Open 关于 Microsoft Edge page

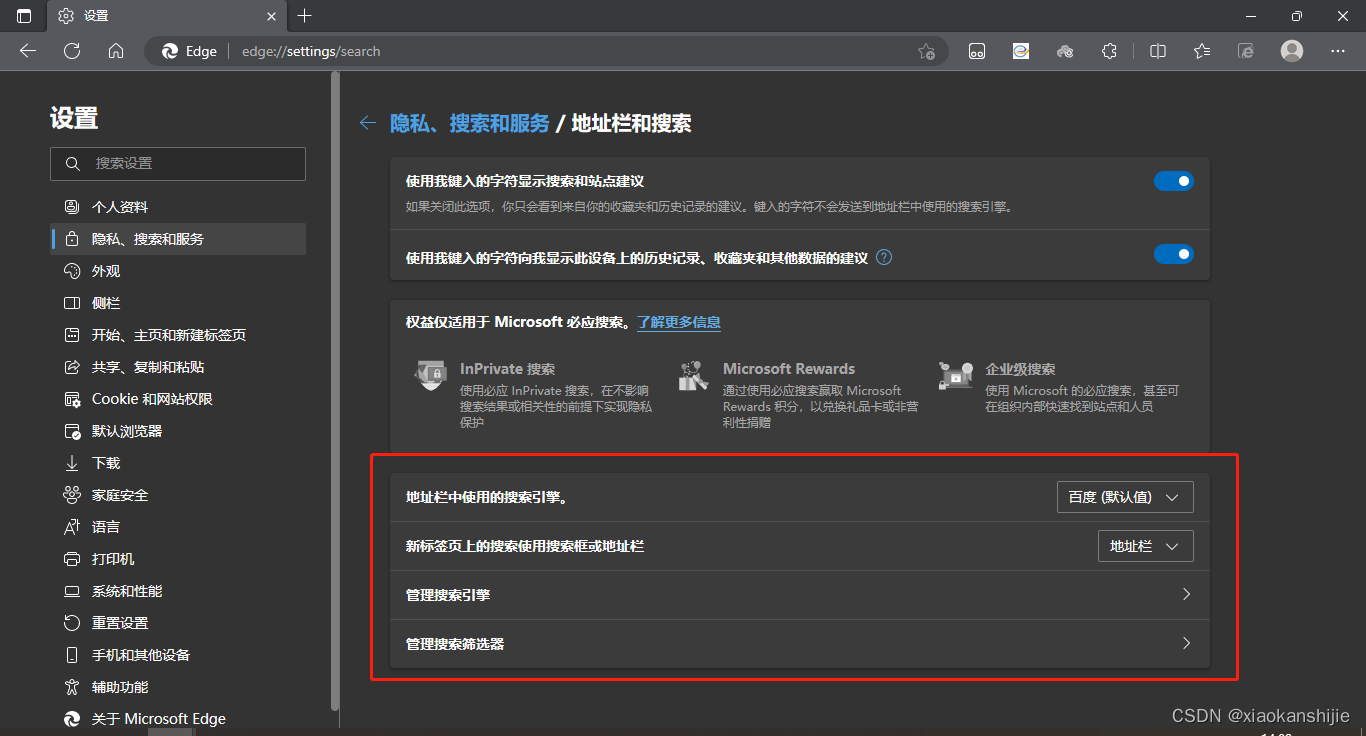[x=178, y=719]
